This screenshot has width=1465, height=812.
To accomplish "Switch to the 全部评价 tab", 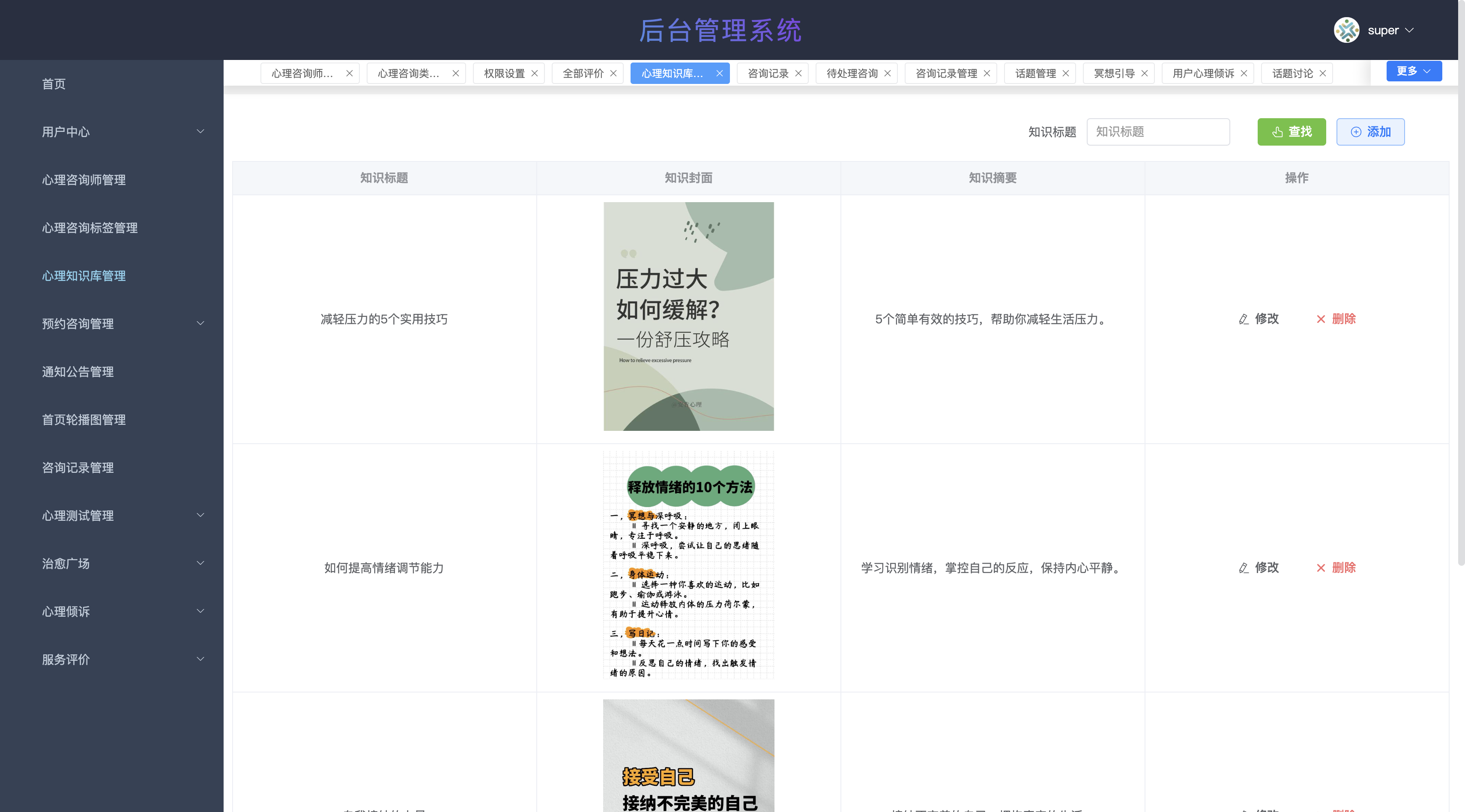I will coord(581,73).
